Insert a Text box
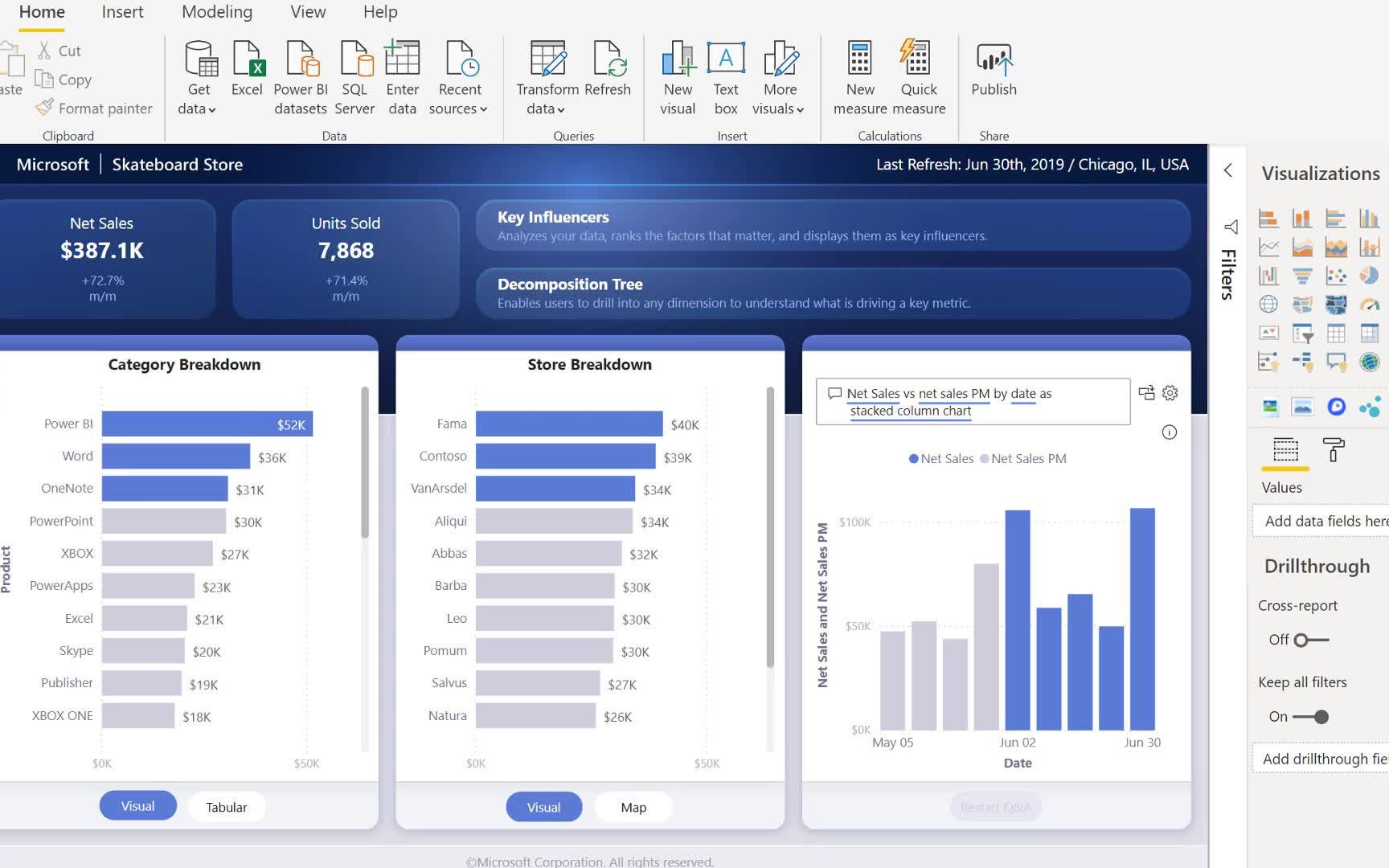 (x=726, y=78)
